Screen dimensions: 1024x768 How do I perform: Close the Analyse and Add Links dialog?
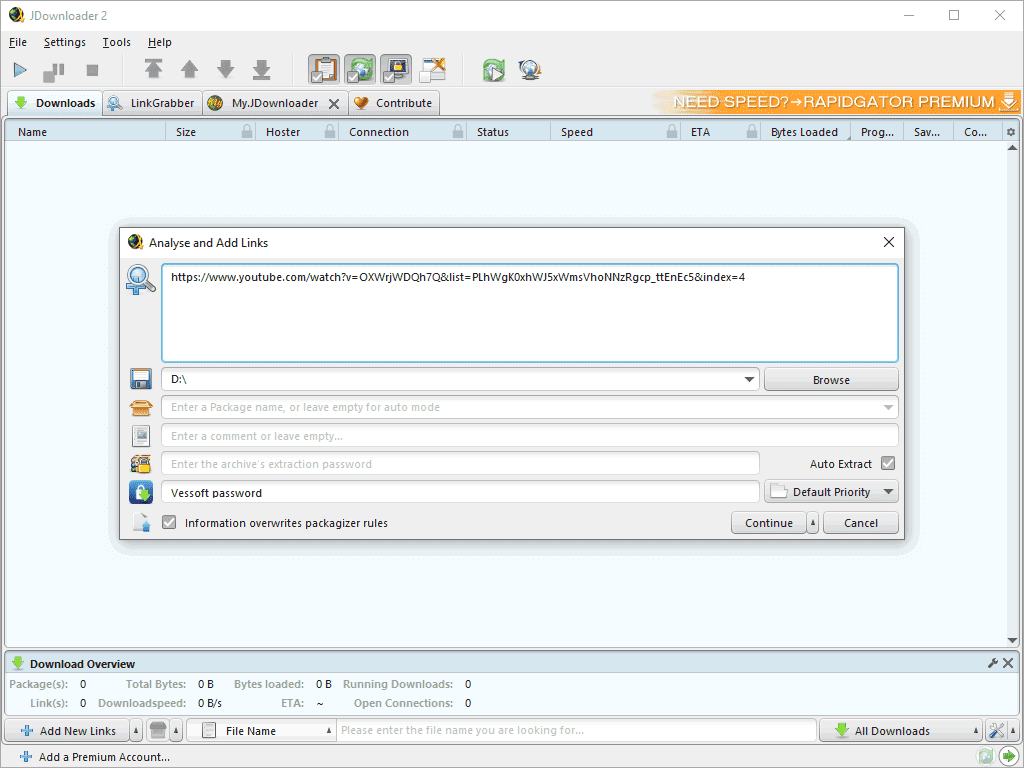[x=888, y=242]
